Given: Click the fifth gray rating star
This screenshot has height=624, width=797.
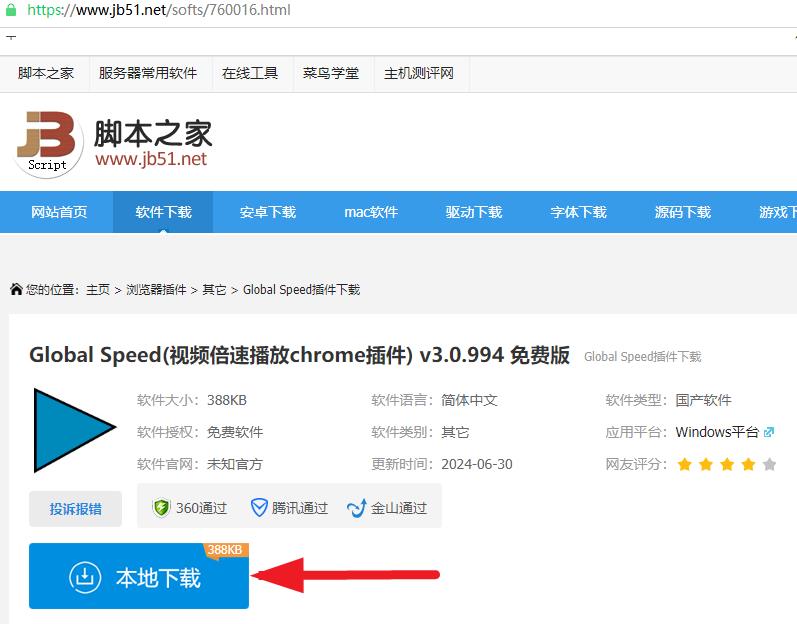Looking at the screenshot, I should coord(770,464).
